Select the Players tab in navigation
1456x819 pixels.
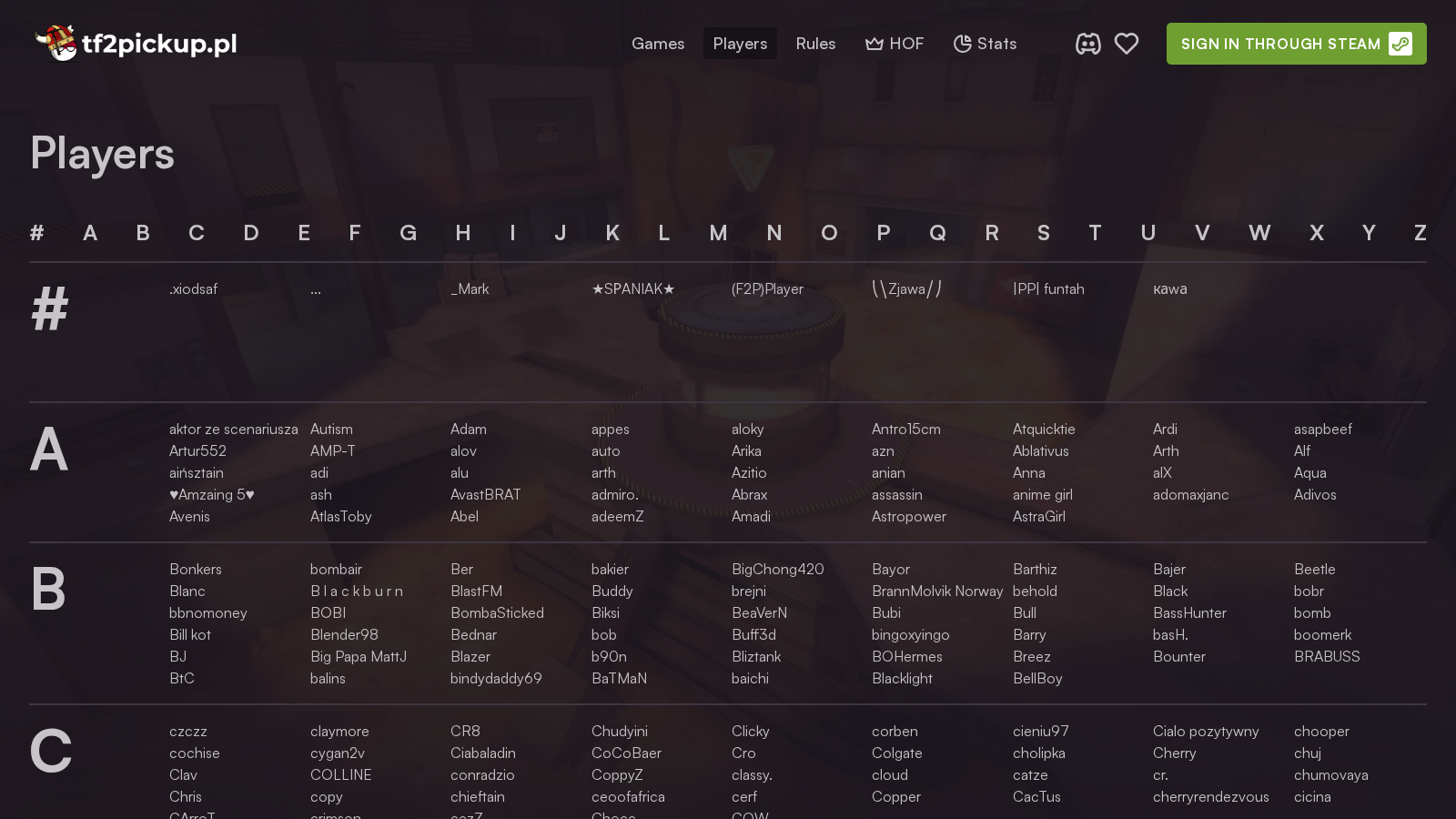pos(740,43)
